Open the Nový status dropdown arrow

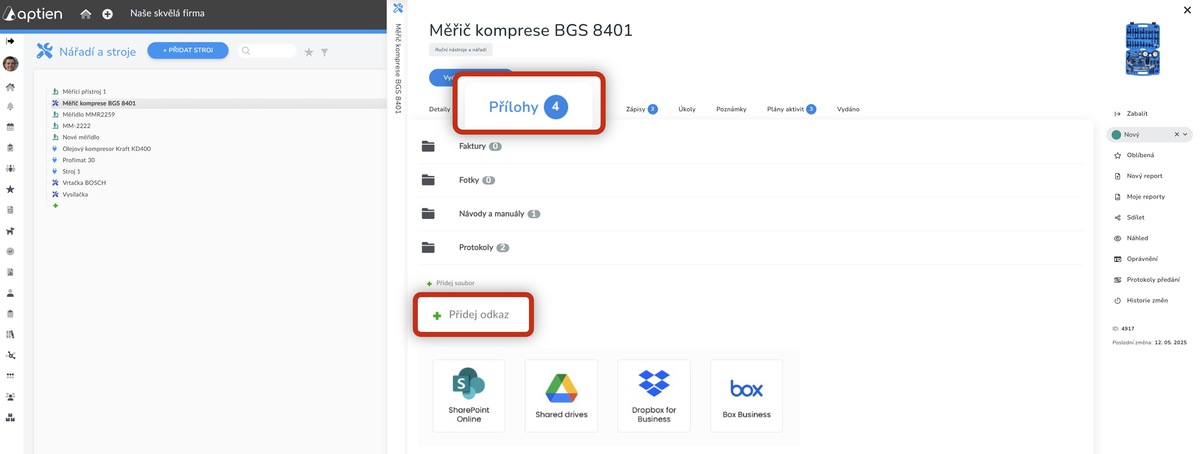tap(1185, 134)
